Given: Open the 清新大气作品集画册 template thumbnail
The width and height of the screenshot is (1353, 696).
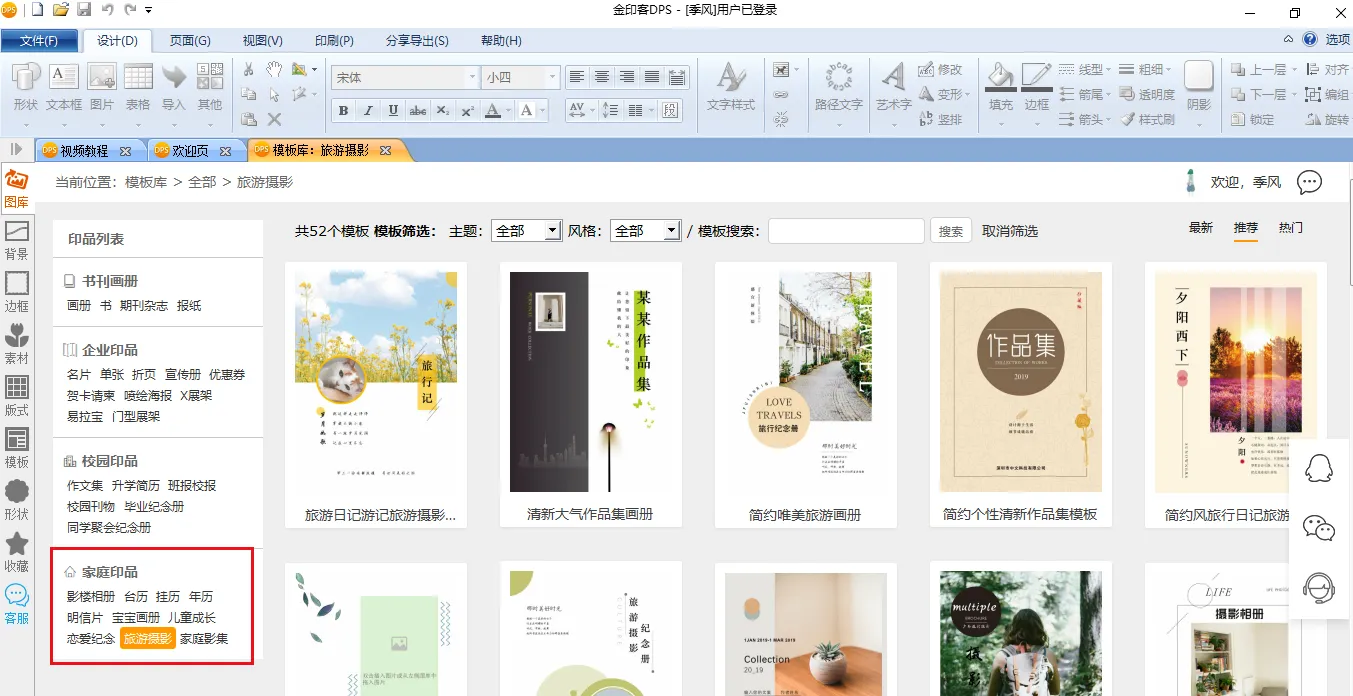Looking at the screenshot, I should pyautogui.click(x=590, y=382).
